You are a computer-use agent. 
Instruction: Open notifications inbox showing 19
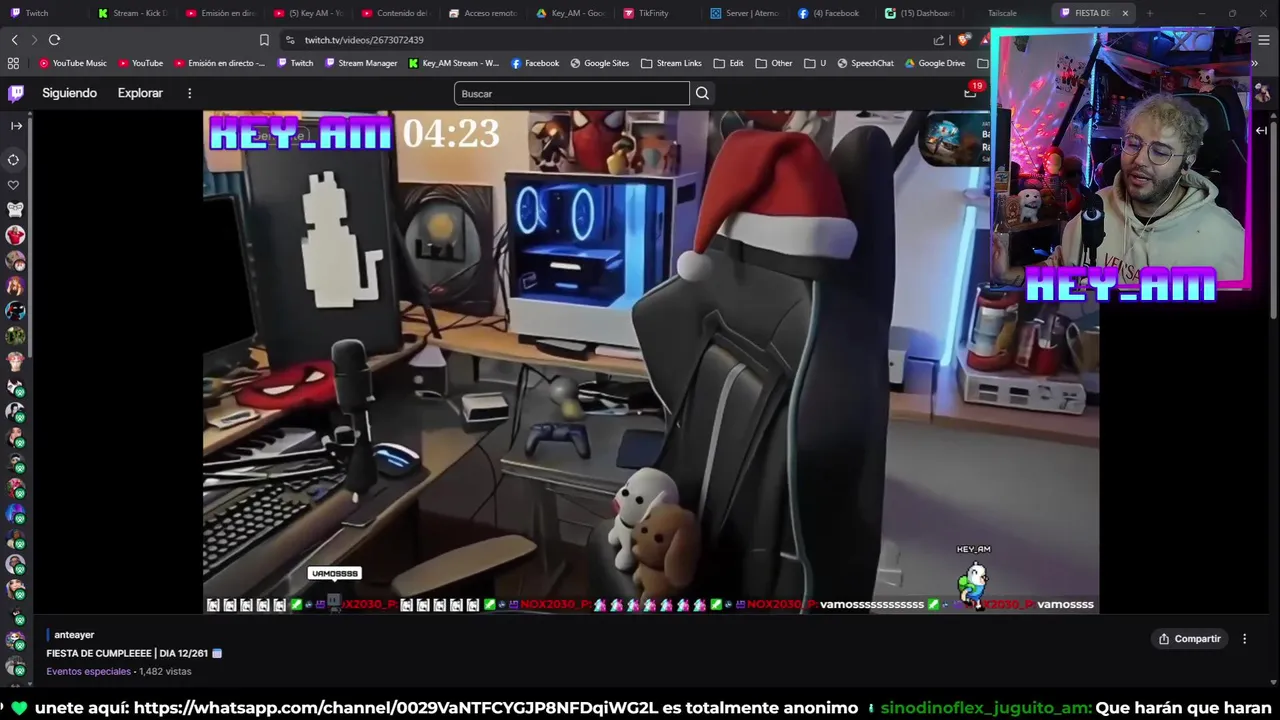tap(970, 92)
